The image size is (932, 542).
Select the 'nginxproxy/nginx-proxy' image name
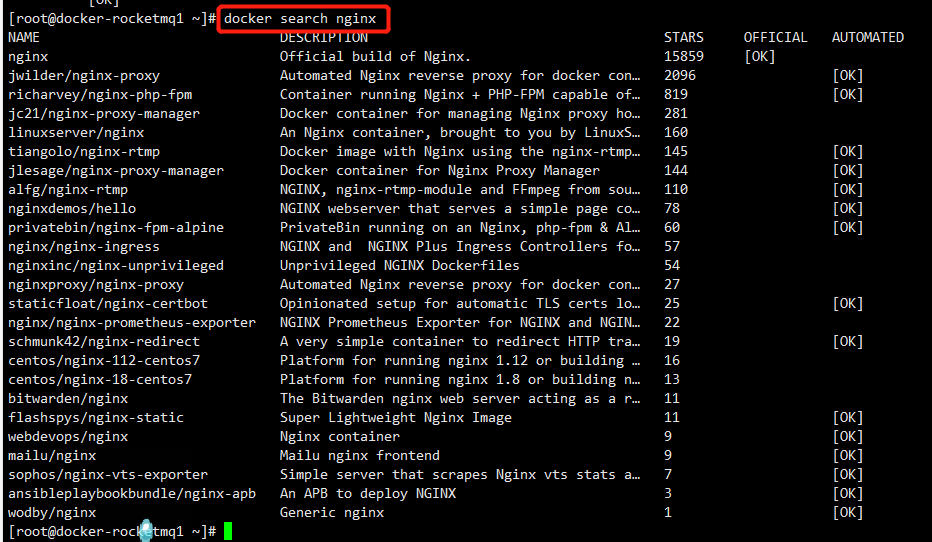[x=96, y=285]
